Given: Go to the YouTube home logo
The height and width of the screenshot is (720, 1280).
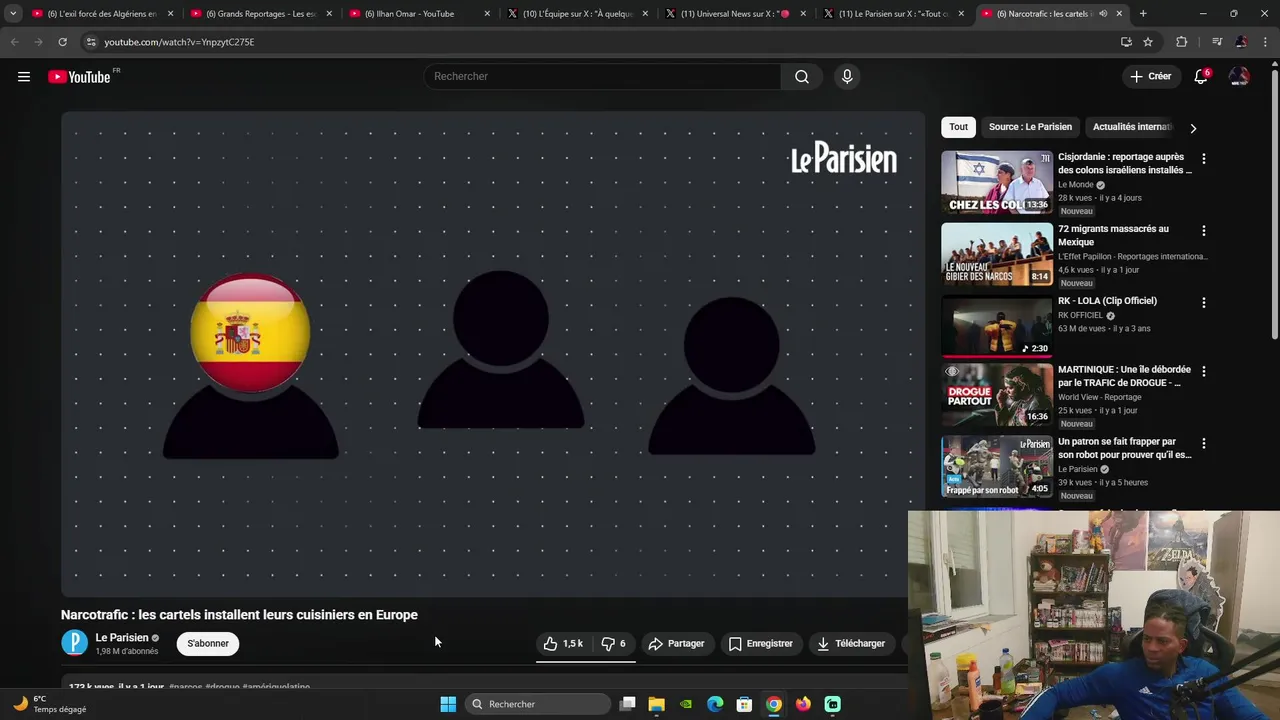Looking at the screenshot, I should click(x=79, y=77).
